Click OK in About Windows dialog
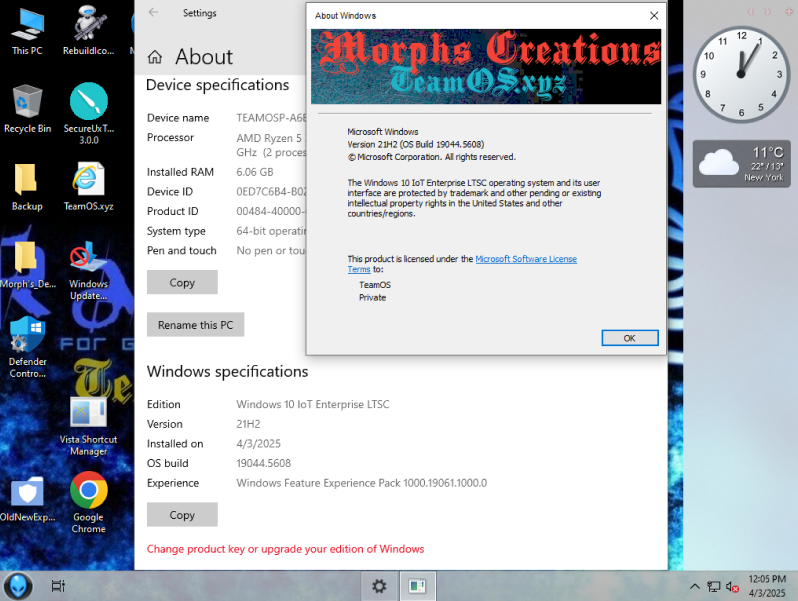 (x=630, y=338)
